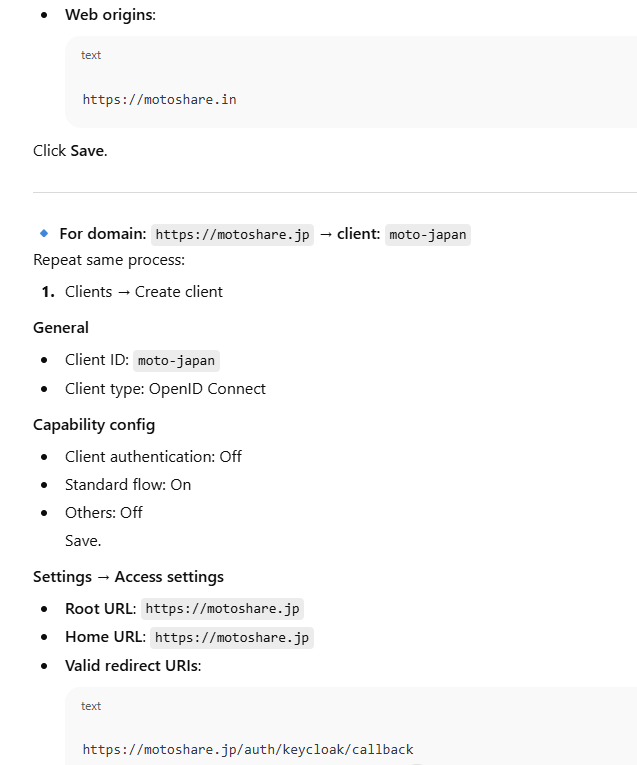Click the Client type: OpenID Connect bullet

[x=165, y=389]
